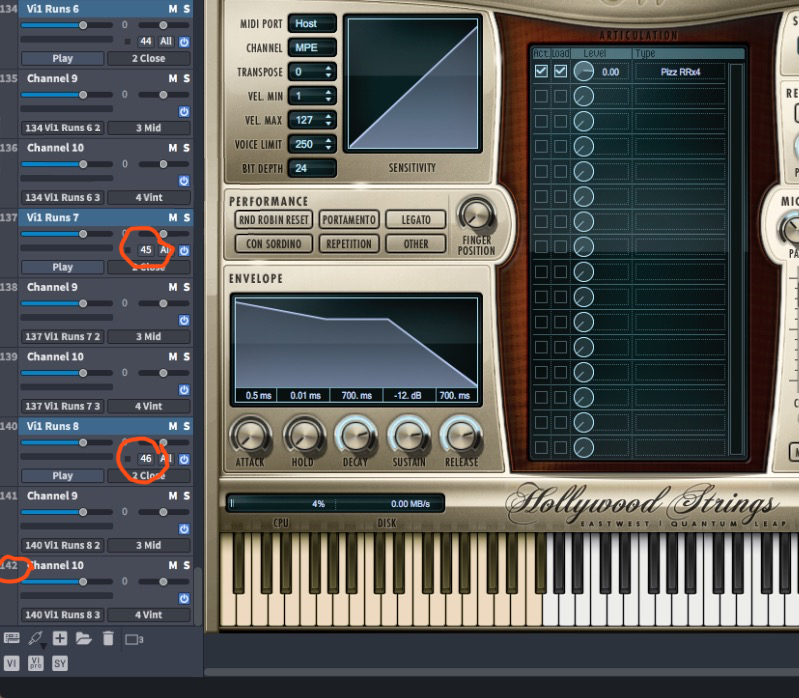The height and width of the screenshot is (698, 799).
Task: Click the Con Sordino button
Action: point(274,244)
